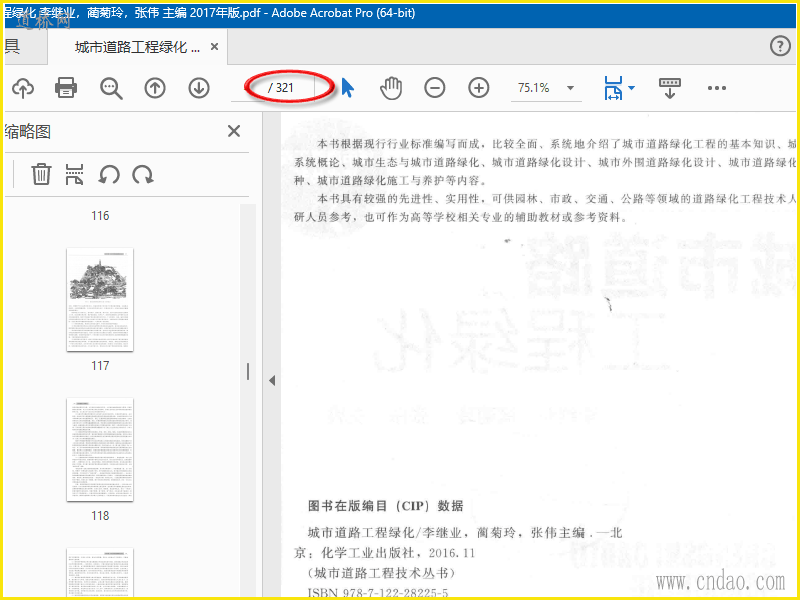
Task: Click the thumbnail panel scrollbar
Action: coord(248,401)
